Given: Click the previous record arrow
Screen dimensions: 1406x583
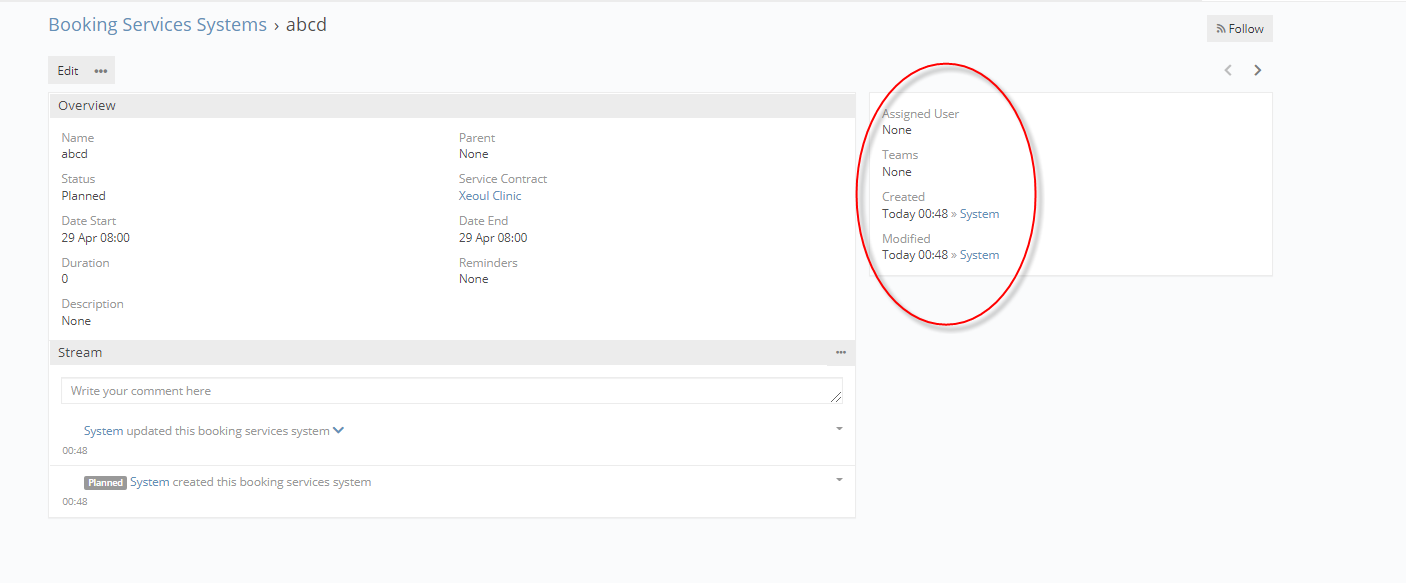Looking at the screenshot, I should [1228, 70].
